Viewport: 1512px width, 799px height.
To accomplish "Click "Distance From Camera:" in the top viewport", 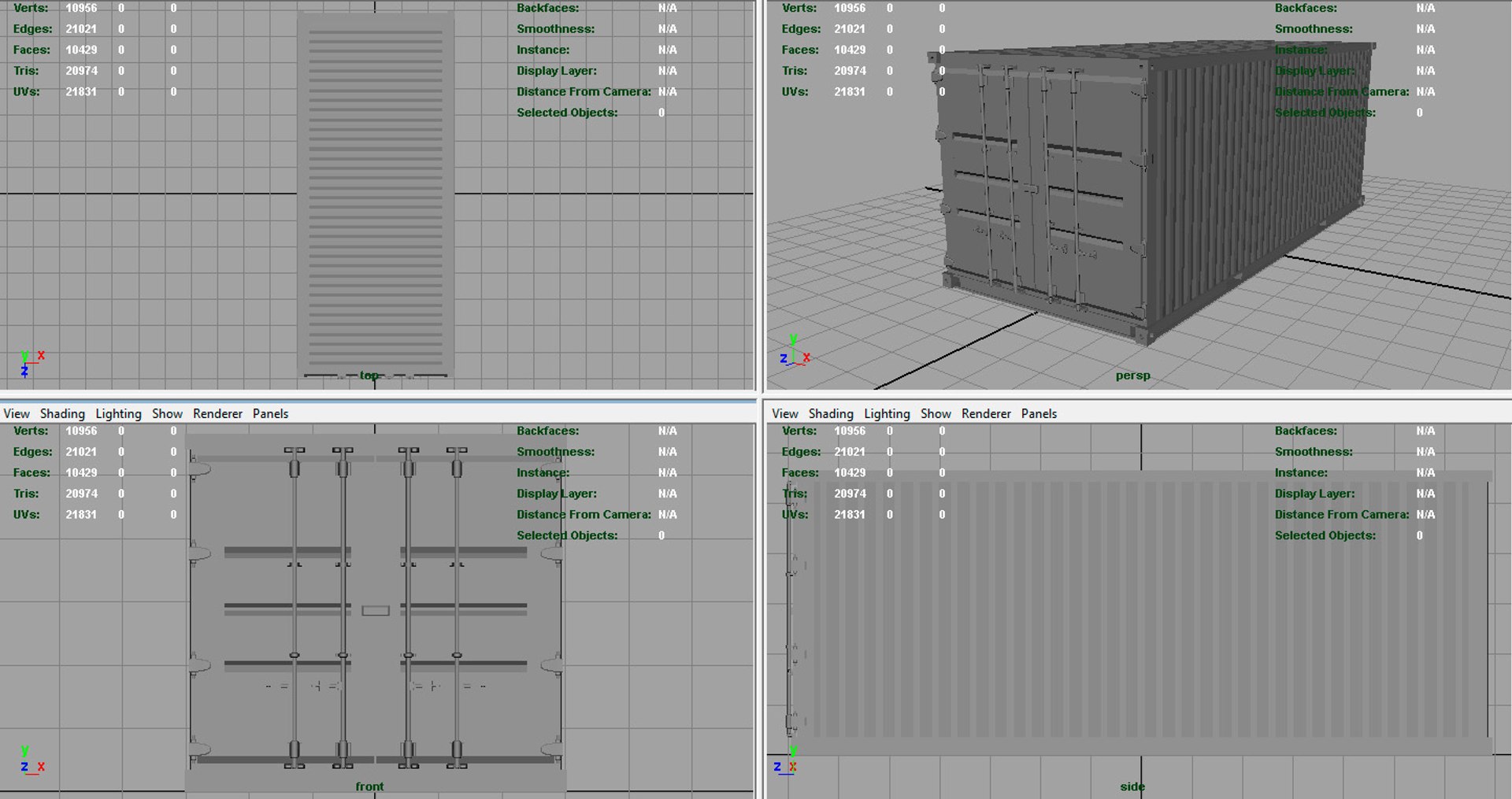I will click(584, 91).
